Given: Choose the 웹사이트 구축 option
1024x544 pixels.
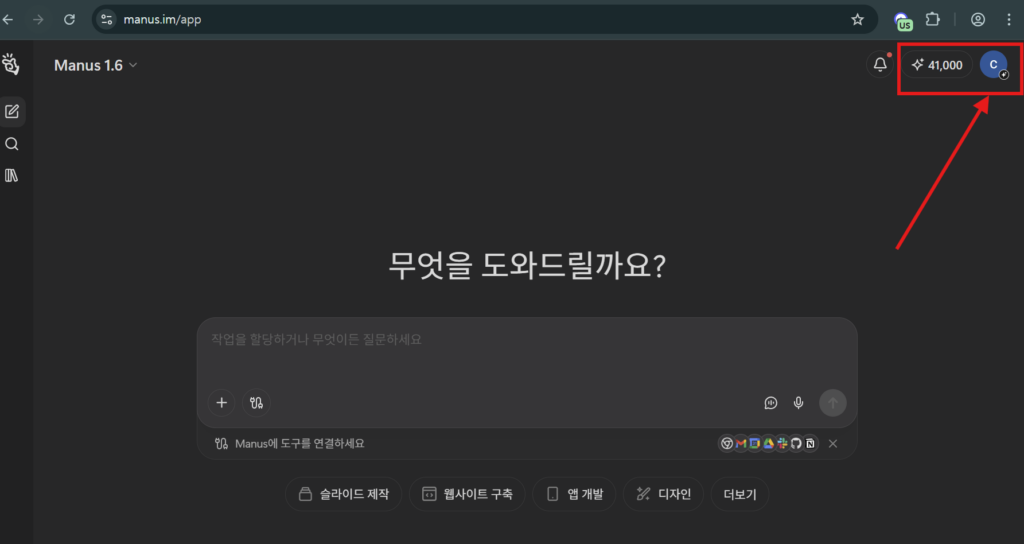Looking at the screenshot, I should click(467, 494).
